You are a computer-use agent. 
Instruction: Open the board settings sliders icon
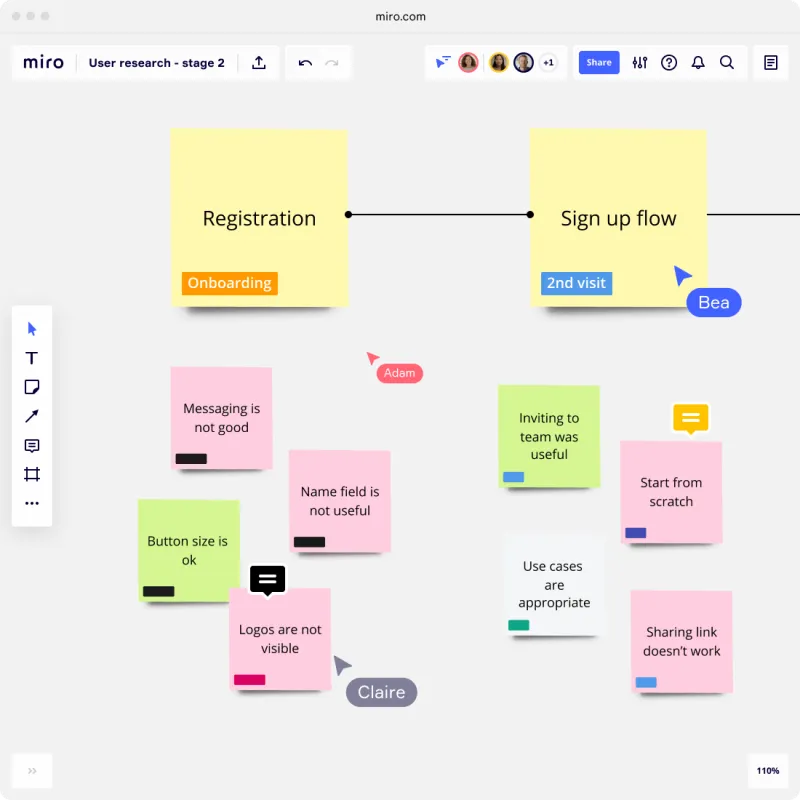[639, 63]
